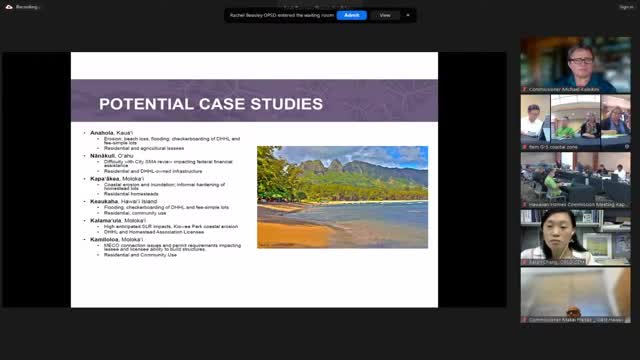Viewport: 640px width, 360px height.
Task: Click the MECO connection issues sub-bullet
Action: (x=172, y=247)
